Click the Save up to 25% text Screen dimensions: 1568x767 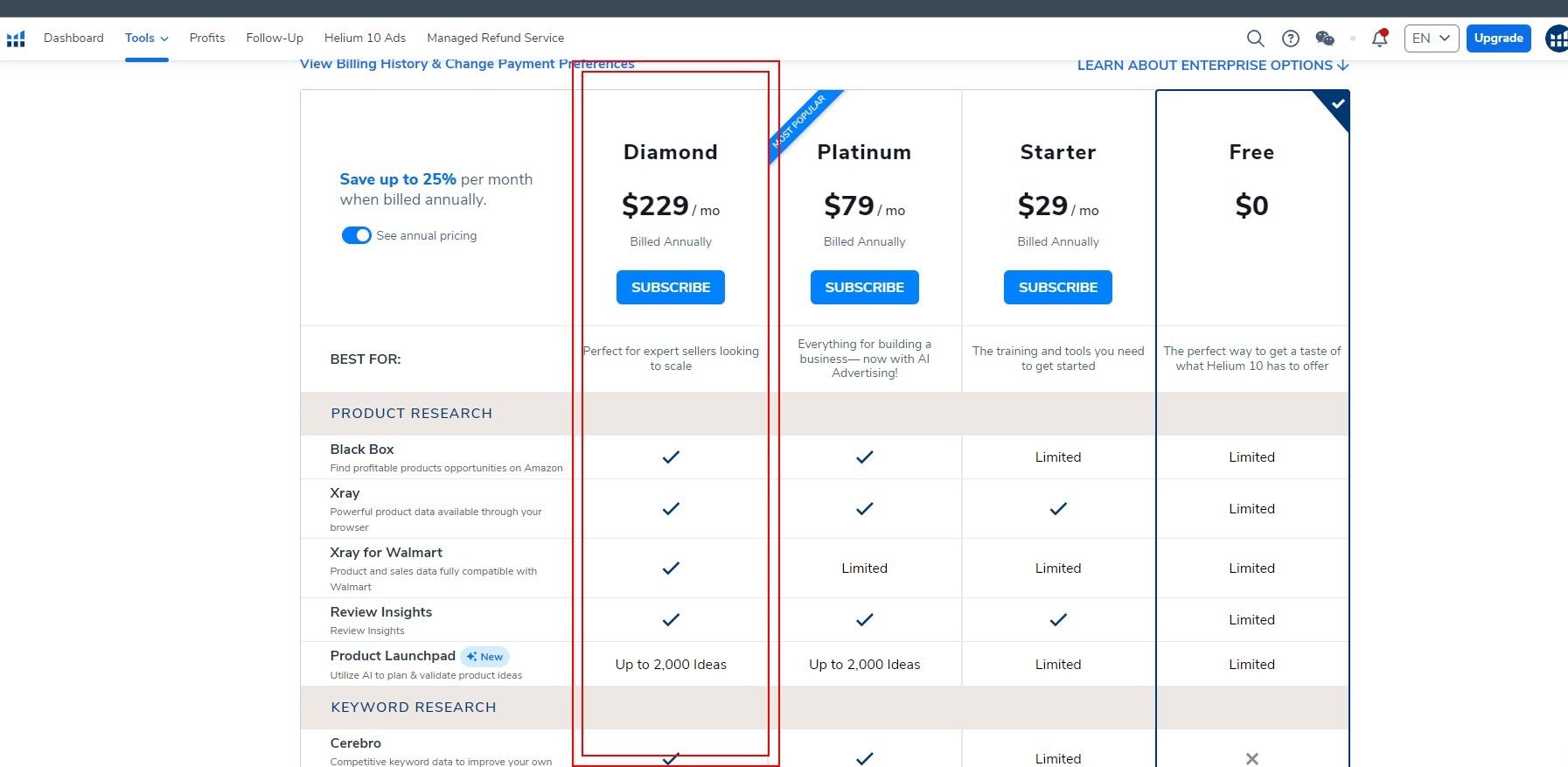[x=398, y=179]
